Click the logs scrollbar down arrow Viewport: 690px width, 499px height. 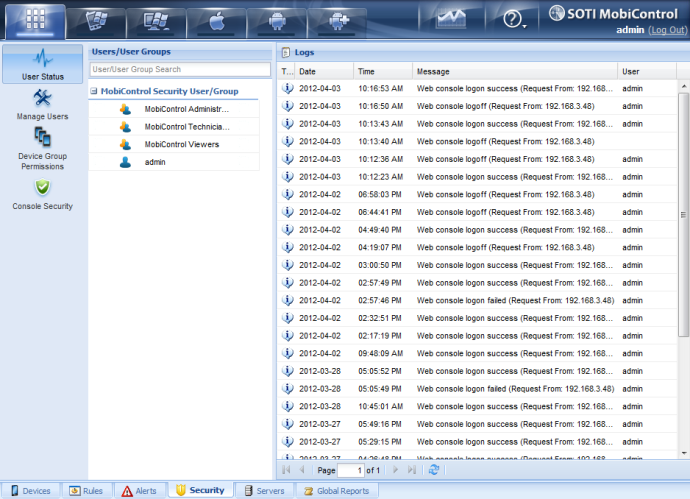(x=683, y=453)
